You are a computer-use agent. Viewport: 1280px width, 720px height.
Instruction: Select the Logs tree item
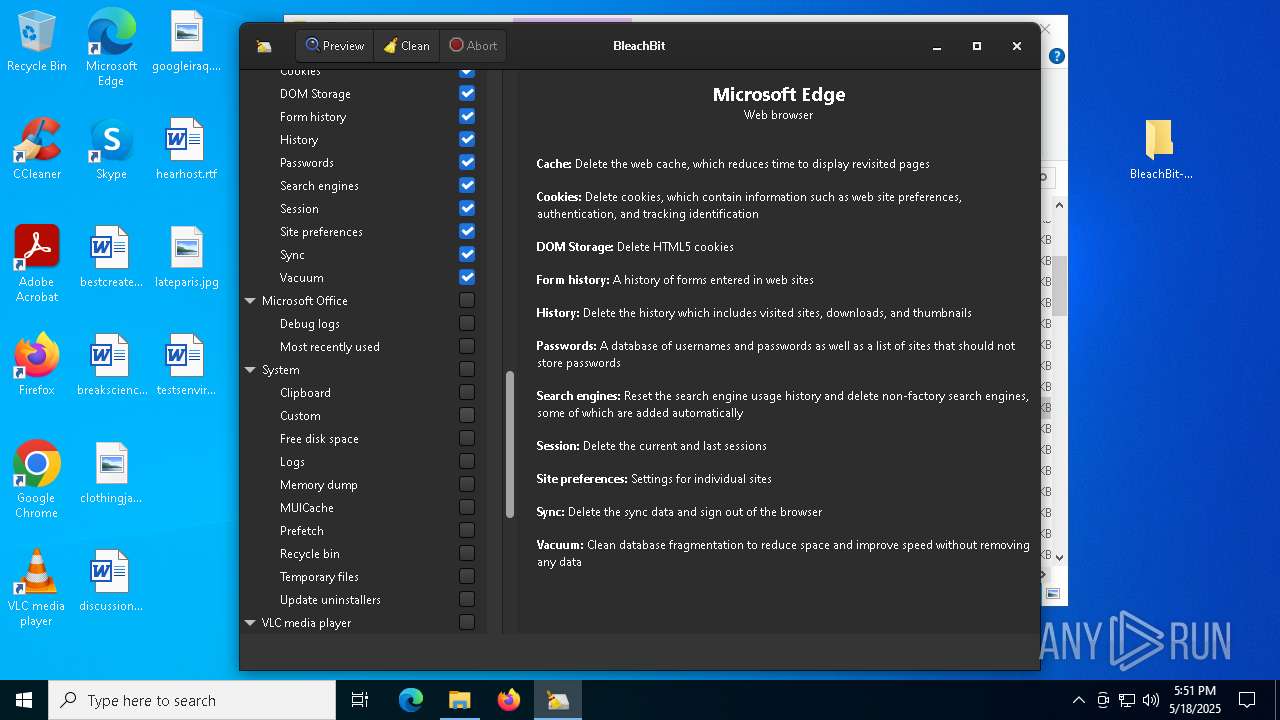click(x=292, y=462)
